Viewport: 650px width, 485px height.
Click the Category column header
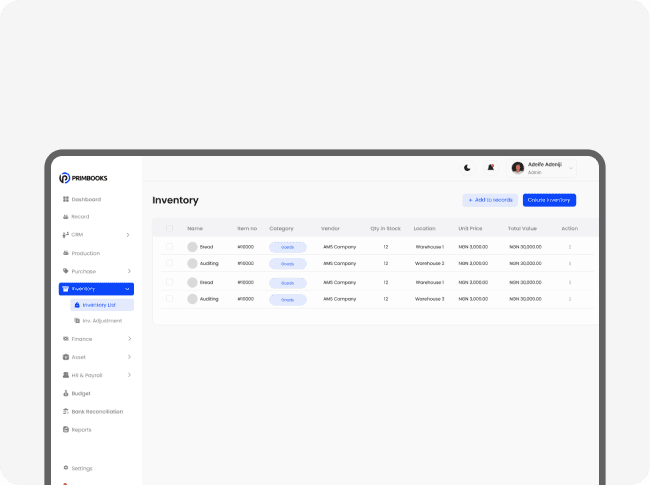pos(281,228)
